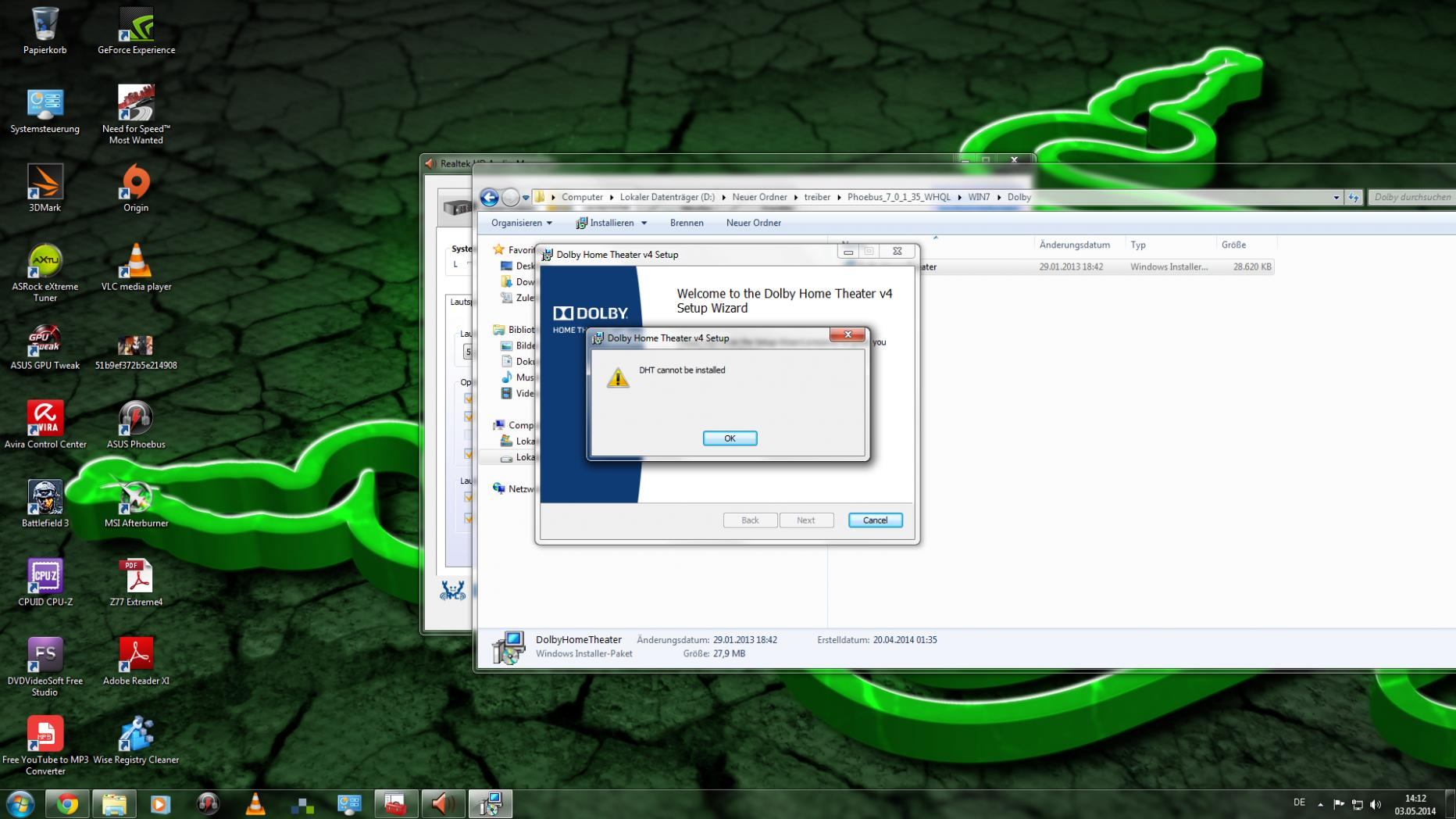Select the Computer node in the navigation pane

(x=513, y=425)
